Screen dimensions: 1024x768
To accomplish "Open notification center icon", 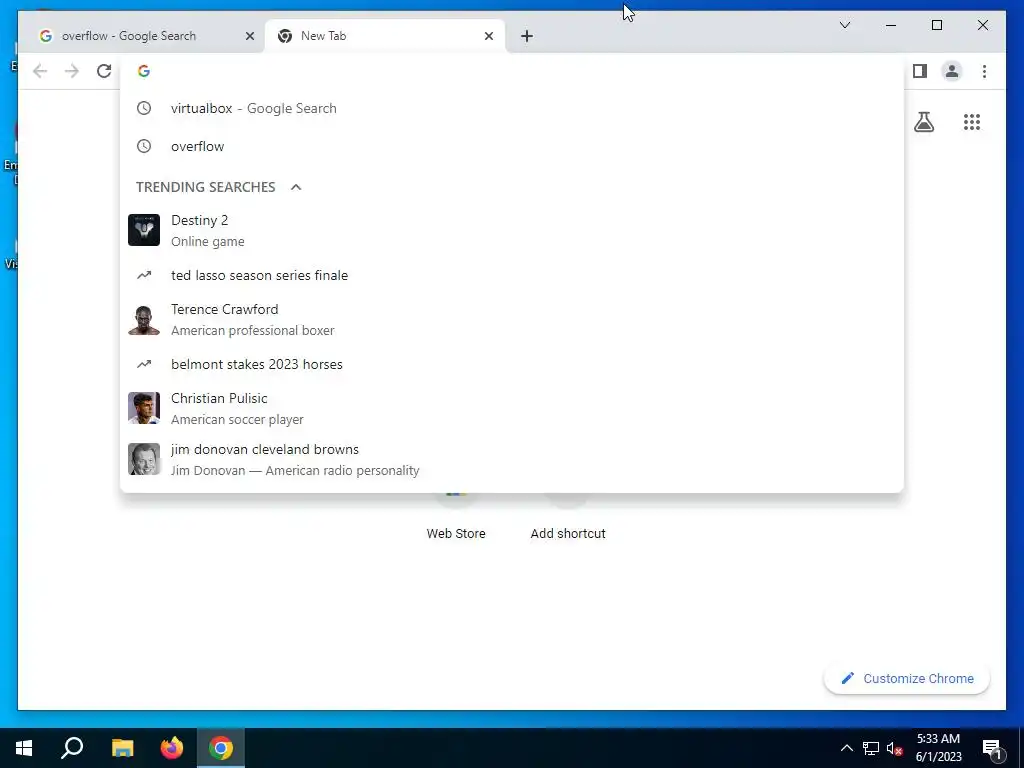I will click(992, 749).
